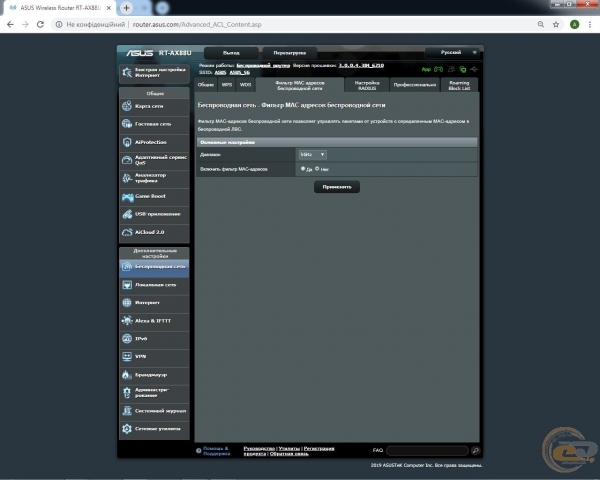600x480 pixels.
Task: Switch to the RADIUS settings tab
Action: click(367, 85)
